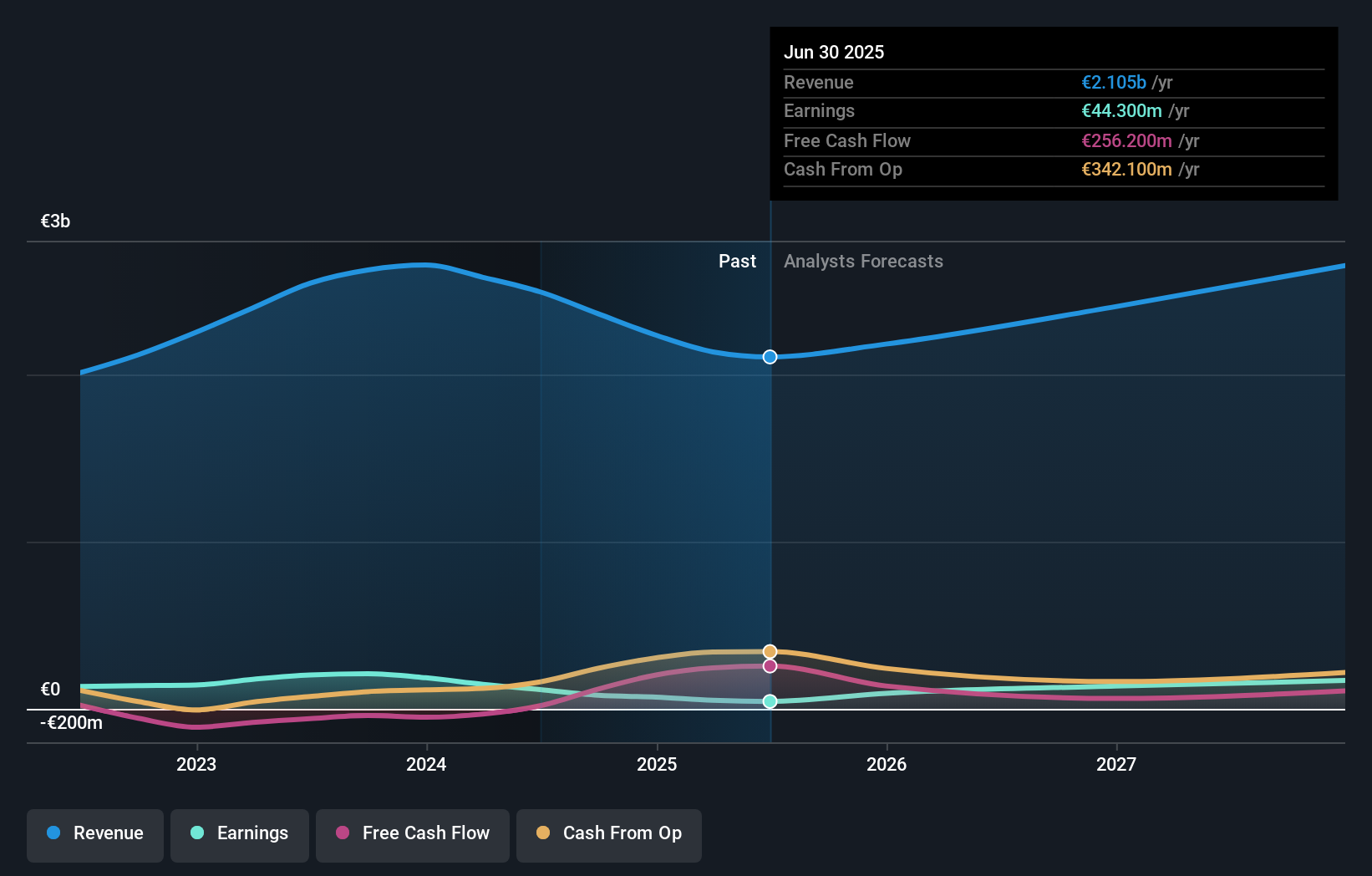
Task: Toggle the Revenue series legend dot
Action: pyautogui.click(x=53, y=833)
